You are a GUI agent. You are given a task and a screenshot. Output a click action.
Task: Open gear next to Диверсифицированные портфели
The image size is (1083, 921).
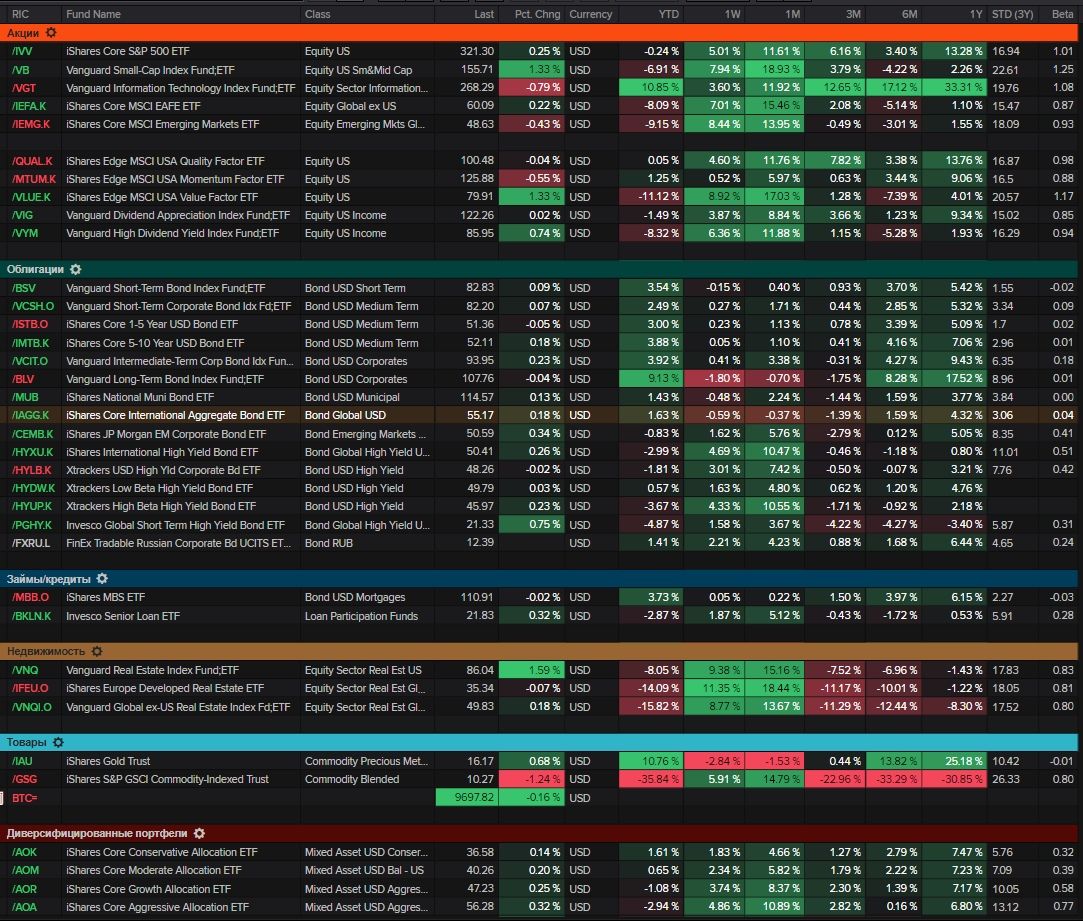pos(200,834)
